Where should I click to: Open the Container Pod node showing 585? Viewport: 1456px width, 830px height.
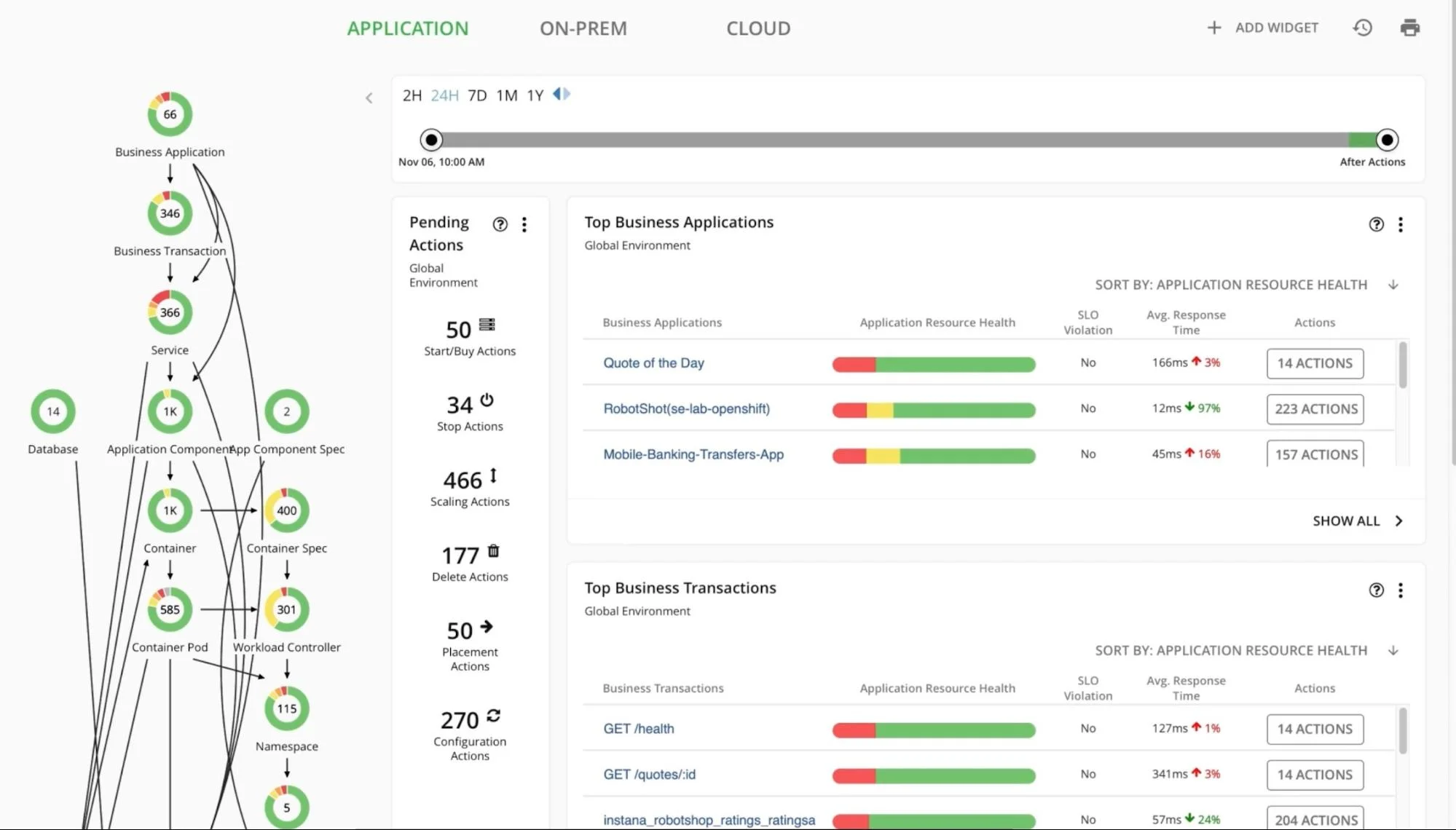point(170,609)
